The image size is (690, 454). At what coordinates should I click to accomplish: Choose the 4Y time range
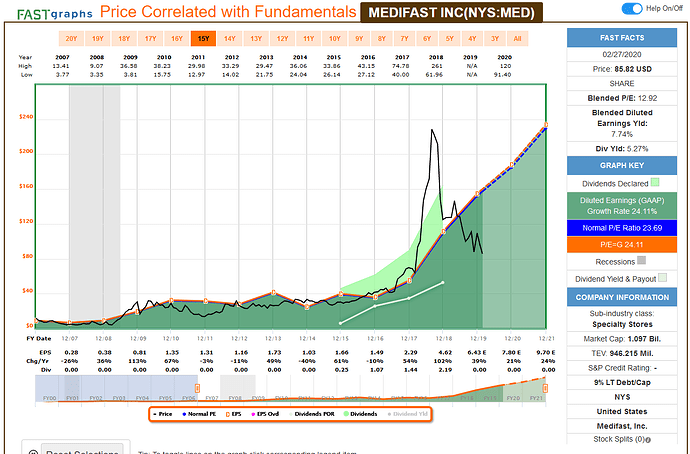(473, 39)
